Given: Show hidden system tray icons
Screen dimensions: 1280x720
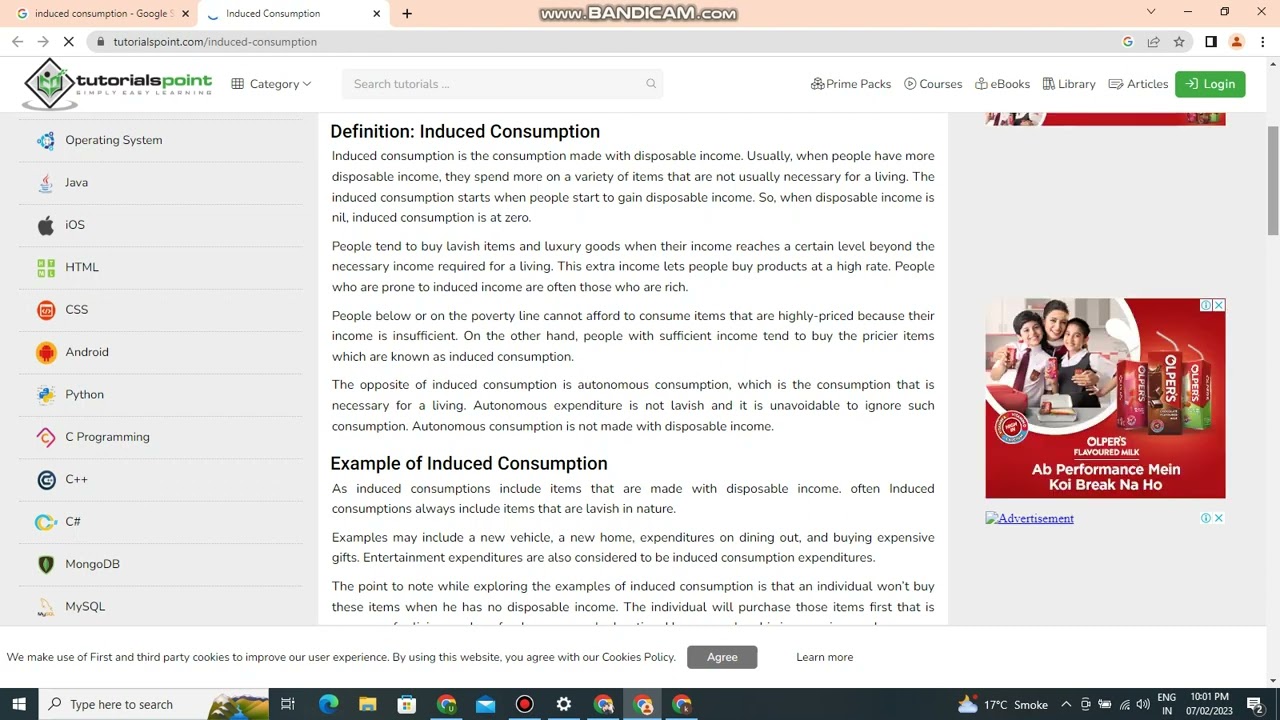Looking at the screenshot, I should [1066, 705].
